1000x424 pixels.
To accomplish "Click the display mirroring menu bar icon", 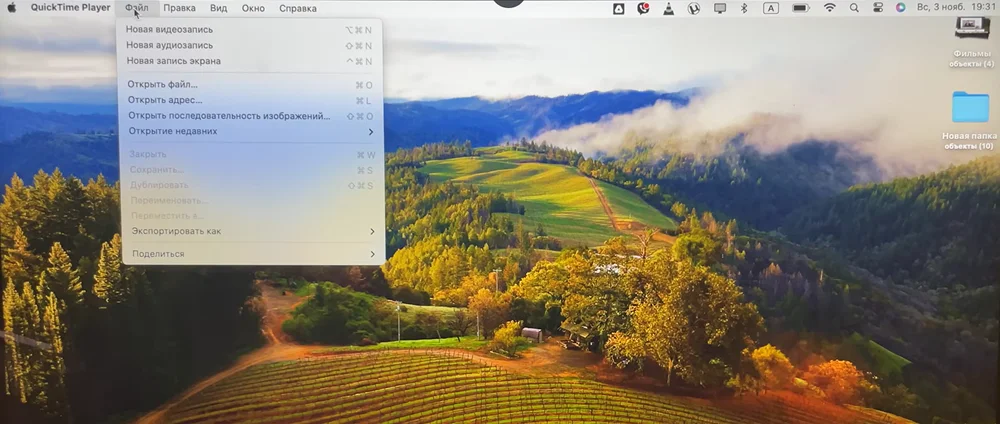I will click(x=720, y=8).
